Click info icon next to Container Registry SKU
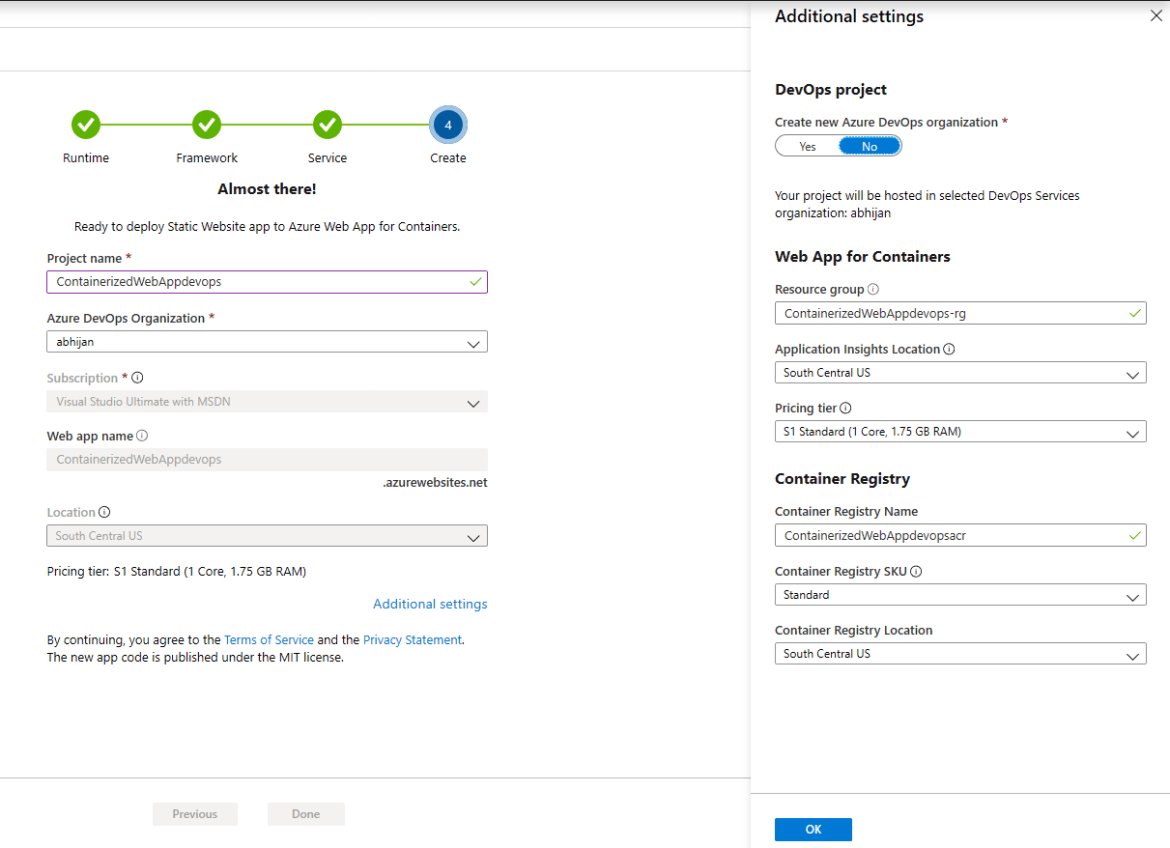1170x848 pixels. (916, 571)
